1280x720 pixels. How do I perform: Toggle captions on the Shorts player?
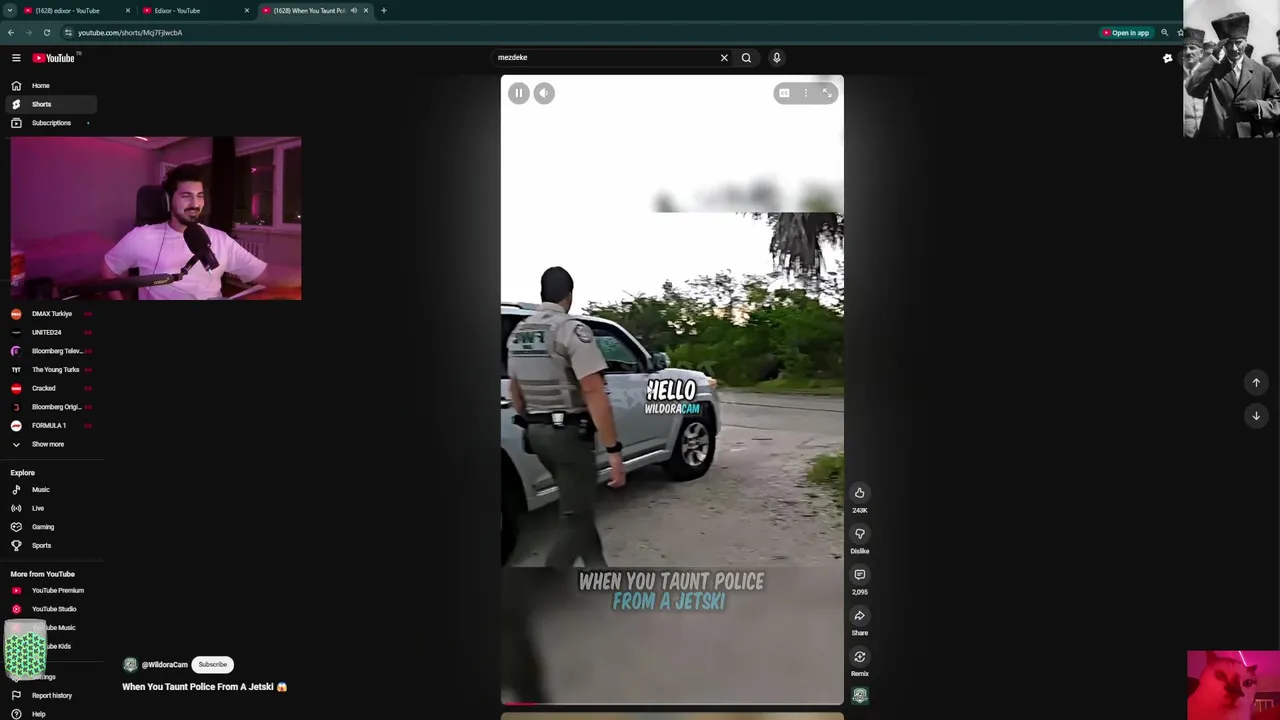click(x=784, y=93)
